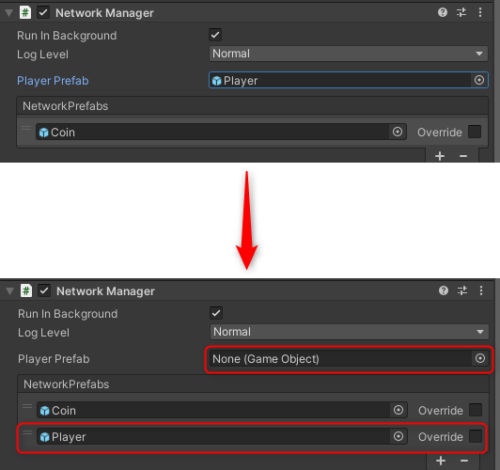Viewport: 500px width, 470px height.
Task: Click Player Prefab label in lower panel
Action: [x=54, y=359]
